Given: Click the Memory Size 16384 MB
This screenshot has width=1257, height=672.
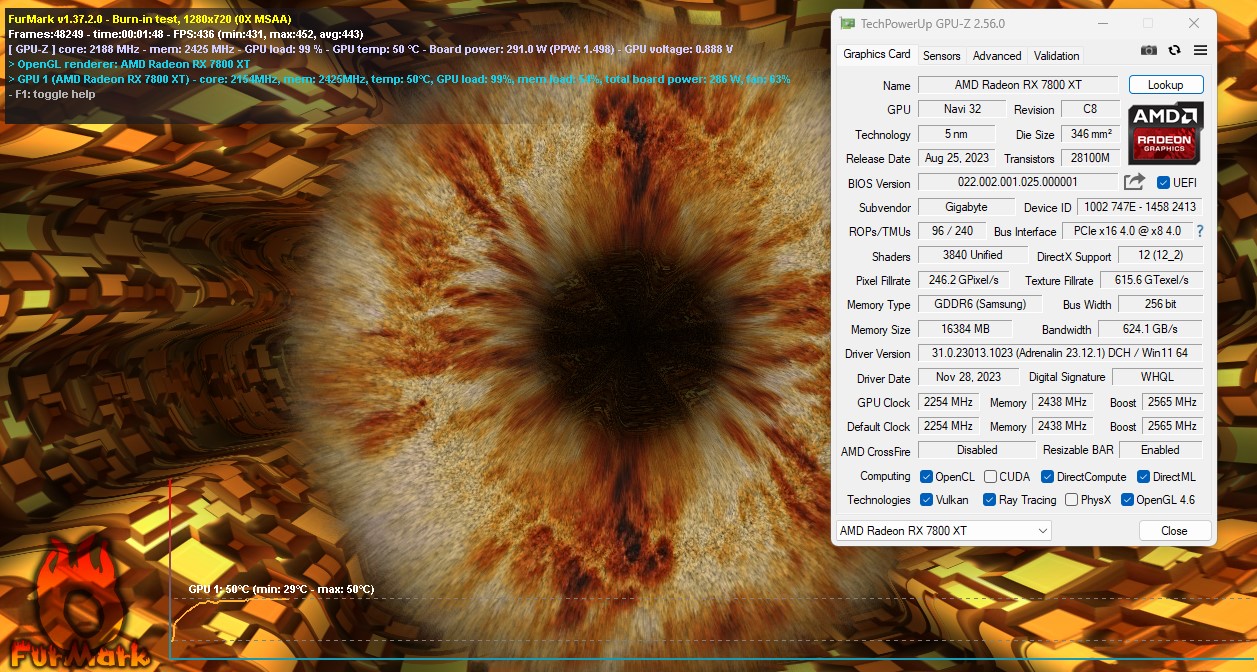Looking at the screenshot, I should [x=965, y=329].
